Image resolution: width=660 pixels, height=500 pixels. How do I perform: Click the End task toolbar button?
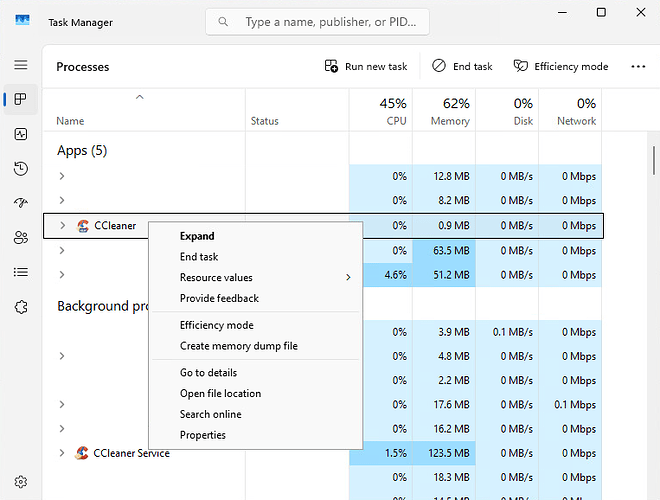coord(462,66)
